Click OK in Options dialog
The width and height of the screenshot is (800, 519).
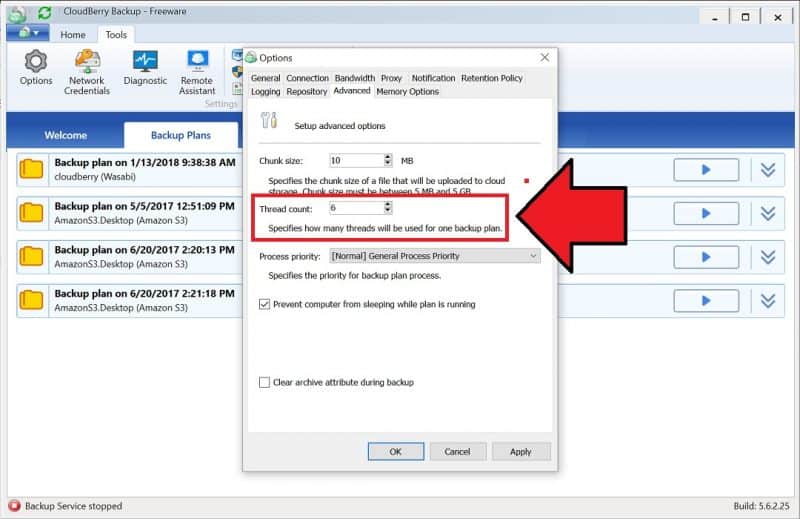[395, 452]
